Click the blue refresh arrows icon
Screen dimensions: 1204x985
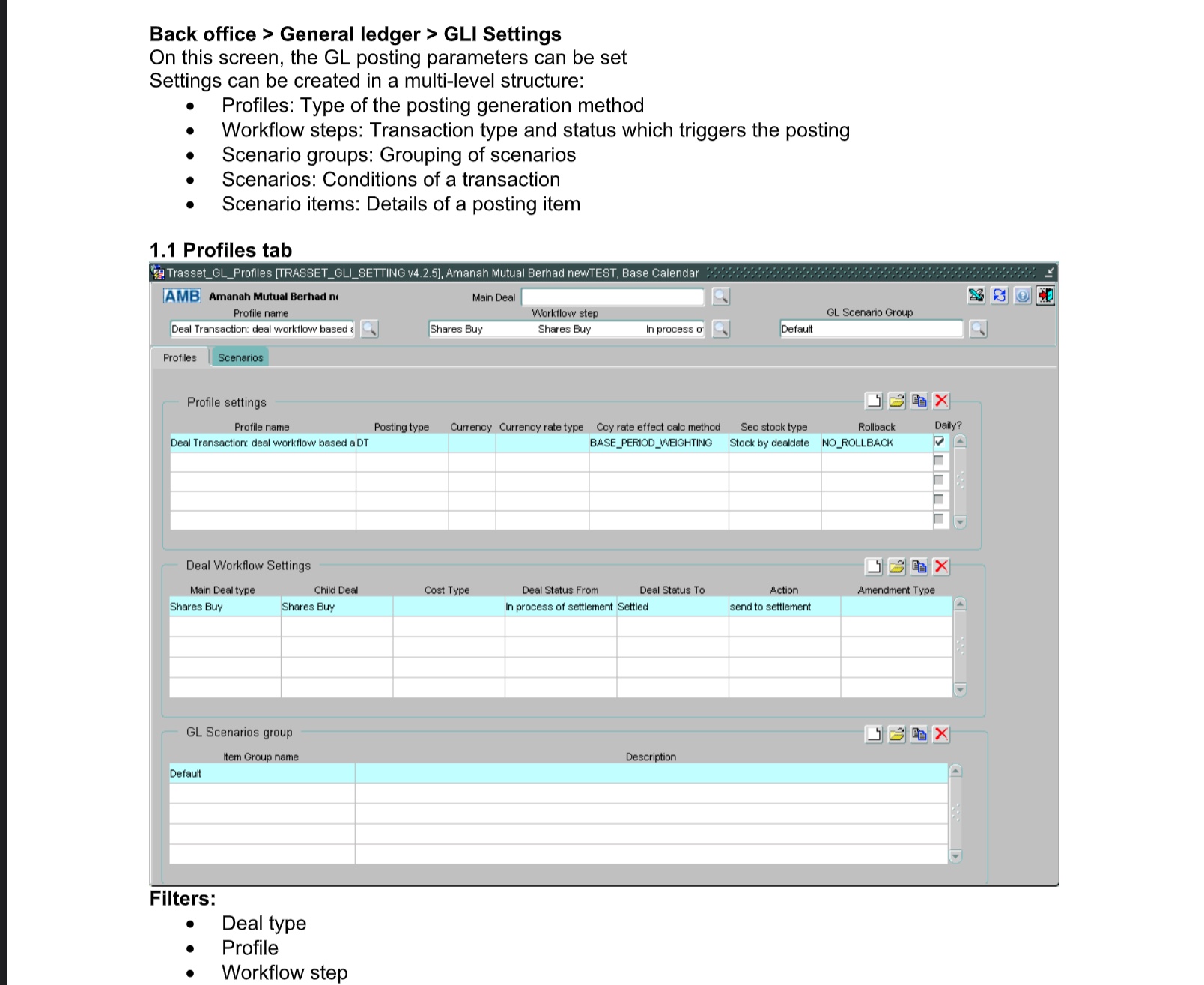[1000, 296]
